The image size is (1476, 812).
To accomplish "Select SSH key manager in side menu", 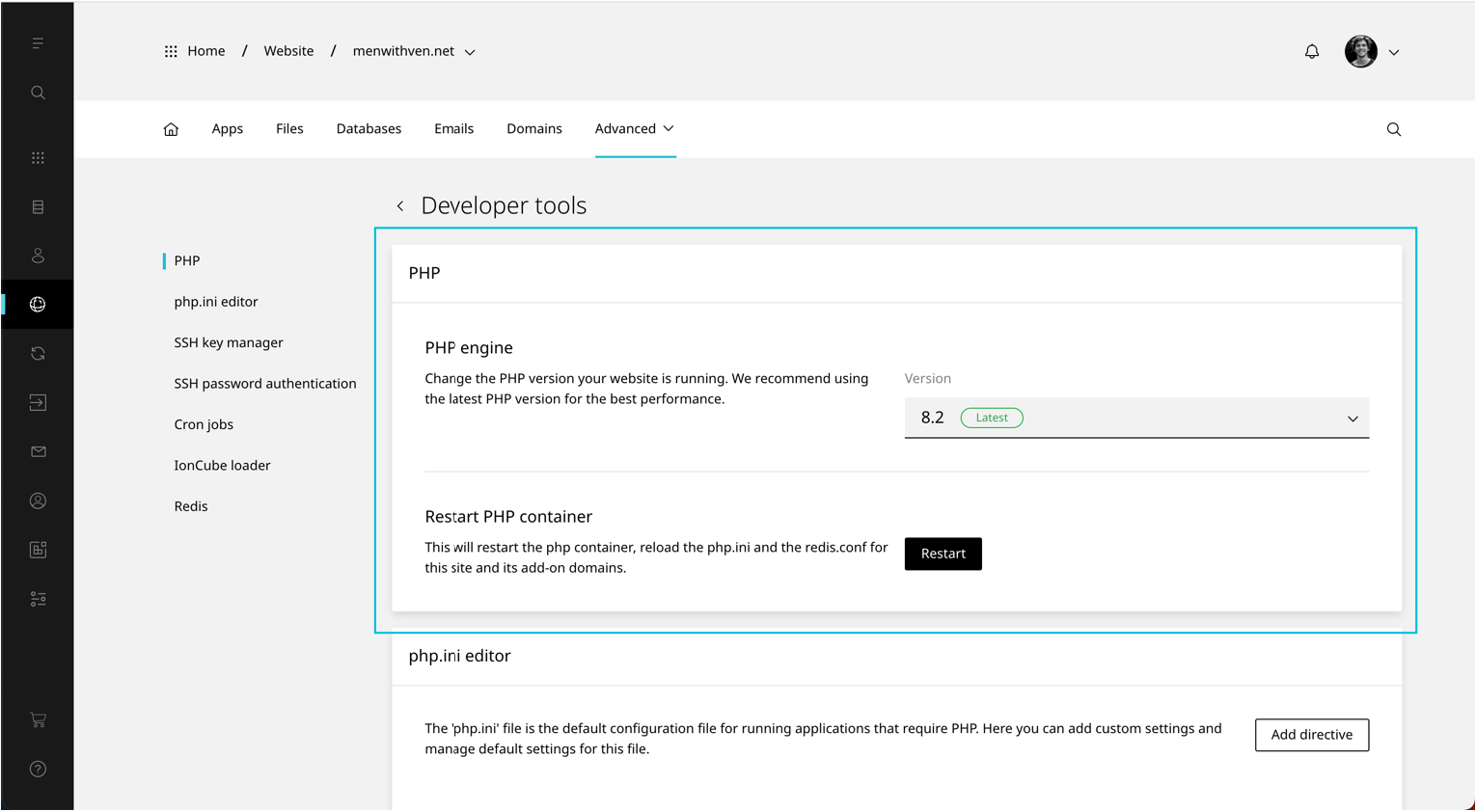I will (x=229, y=342).
